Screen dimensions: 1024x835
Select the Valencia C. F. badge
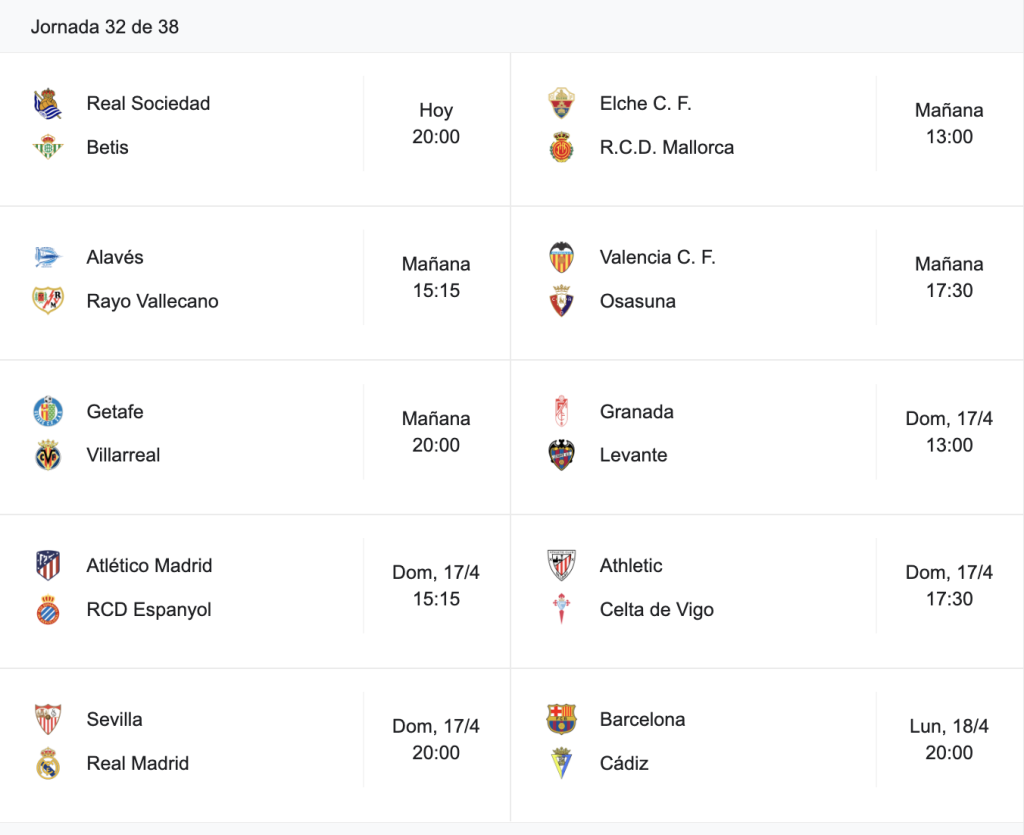[x=561, y=258]
